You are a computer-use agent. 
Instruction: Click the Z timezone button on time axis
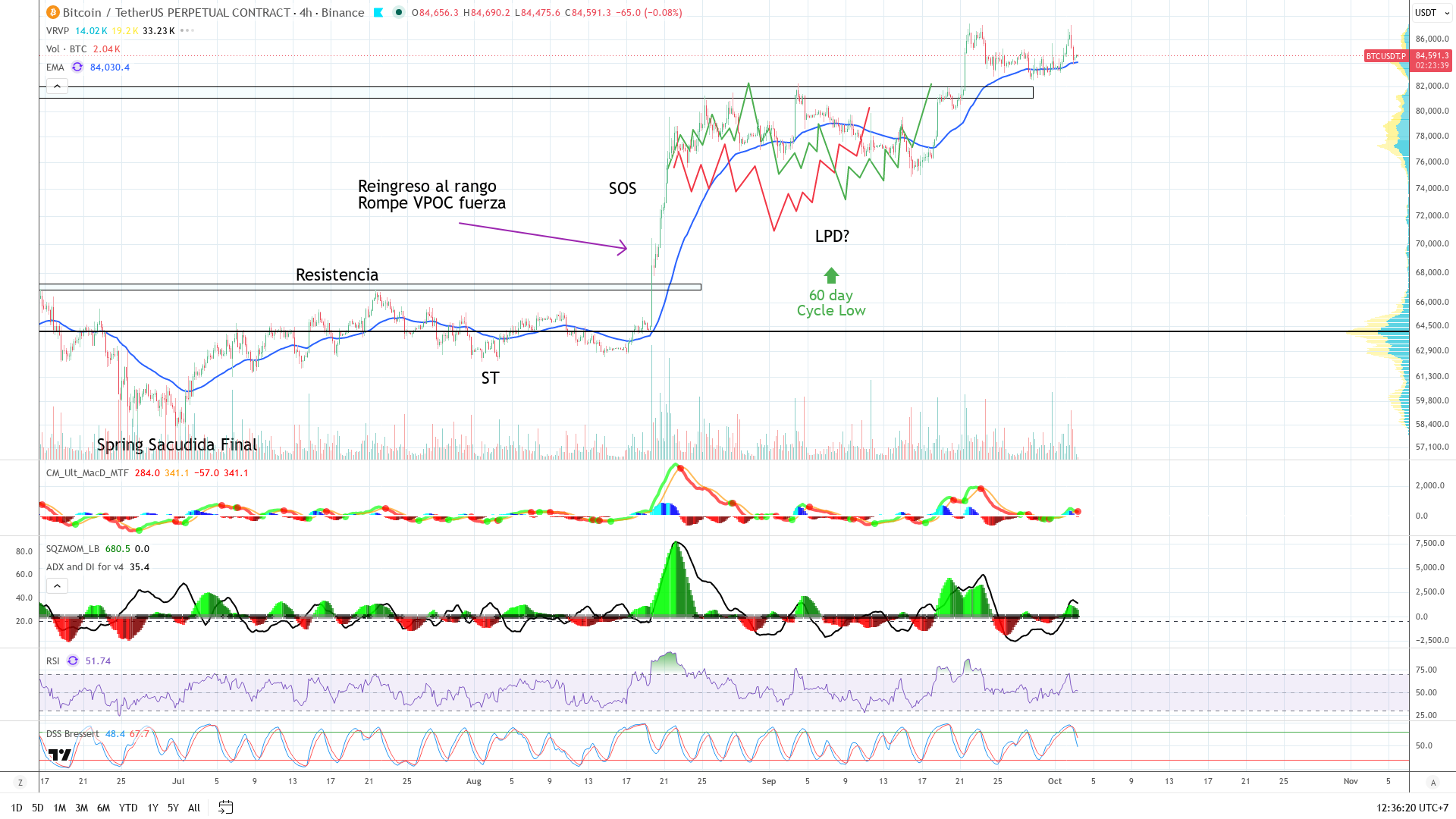pos(20,782)
